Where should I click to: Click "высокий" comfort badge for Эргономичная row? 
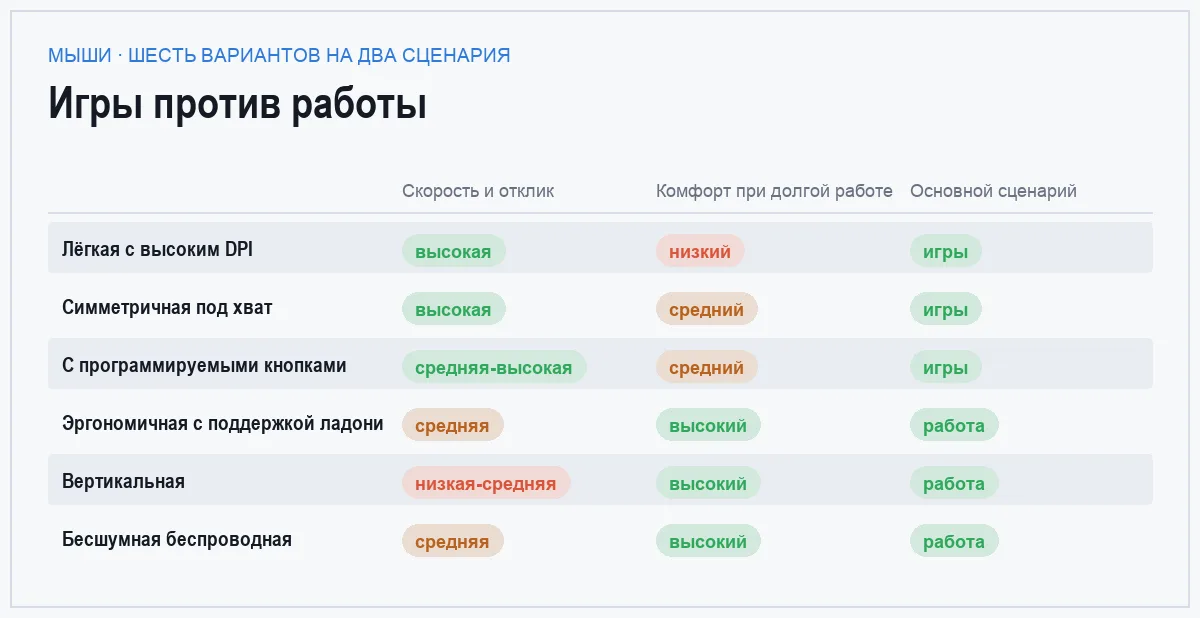[708, 425]
